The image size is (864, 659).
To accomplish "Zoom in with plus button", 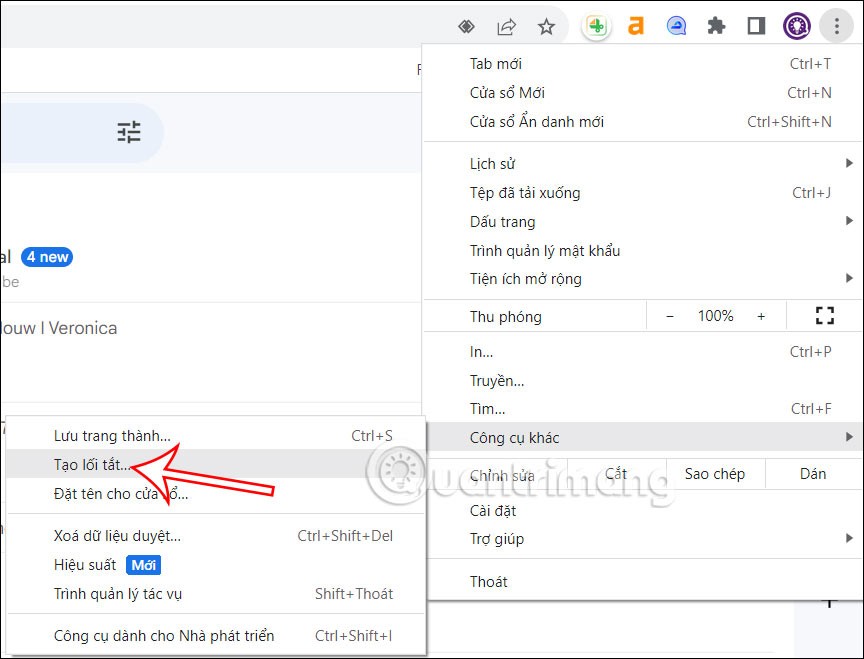I will 761,316.
